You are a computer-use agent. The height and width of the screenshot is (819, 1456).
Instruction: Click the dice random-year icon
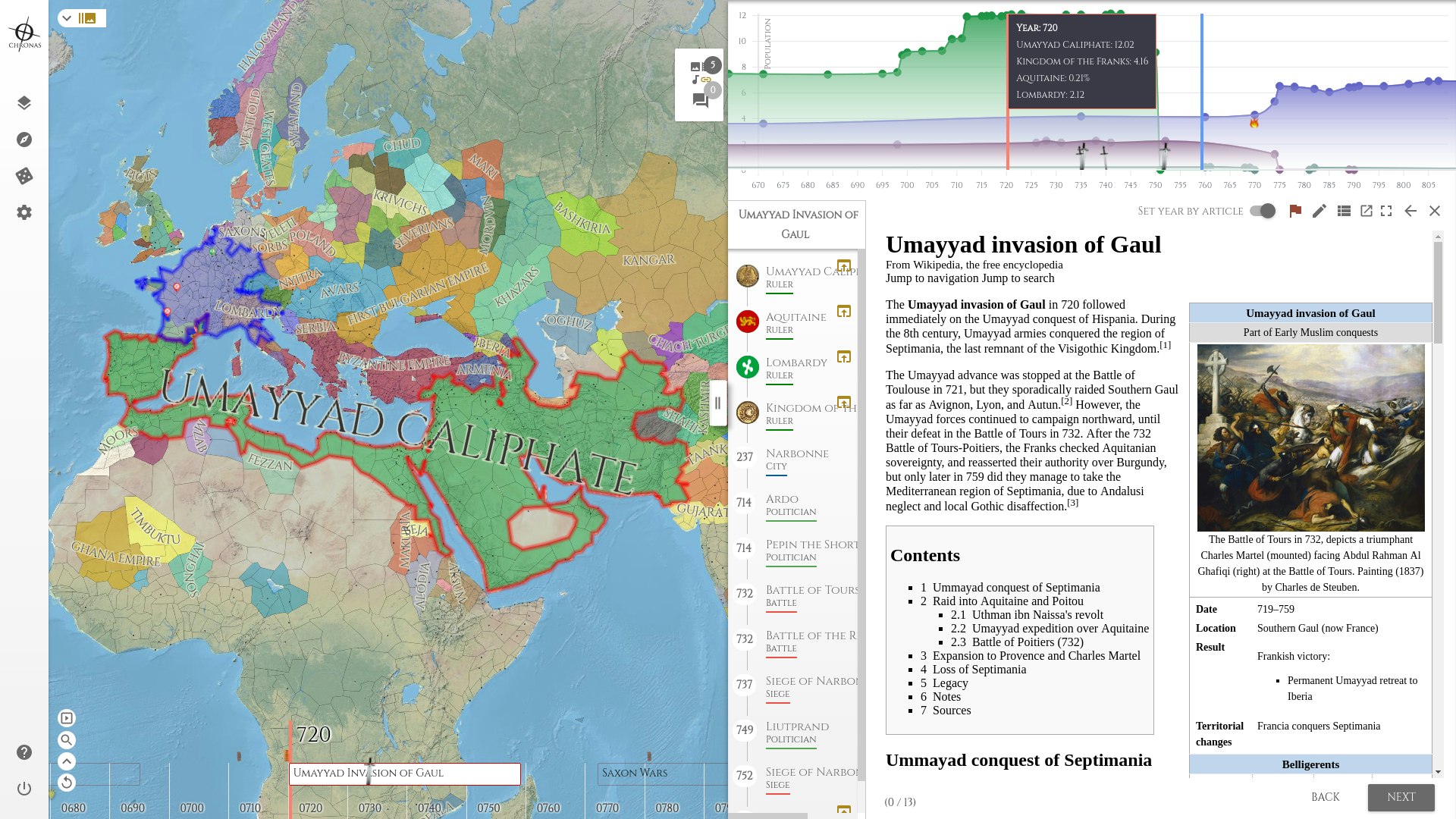pyautogui.click(x=24, y=176)
